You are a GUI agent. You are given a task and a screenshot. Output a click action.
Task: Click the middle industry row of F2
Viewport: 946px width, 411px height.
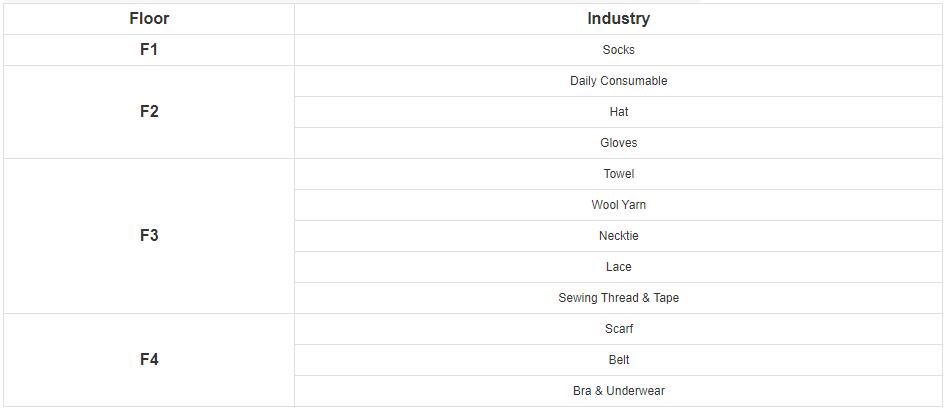pos(618,112)
